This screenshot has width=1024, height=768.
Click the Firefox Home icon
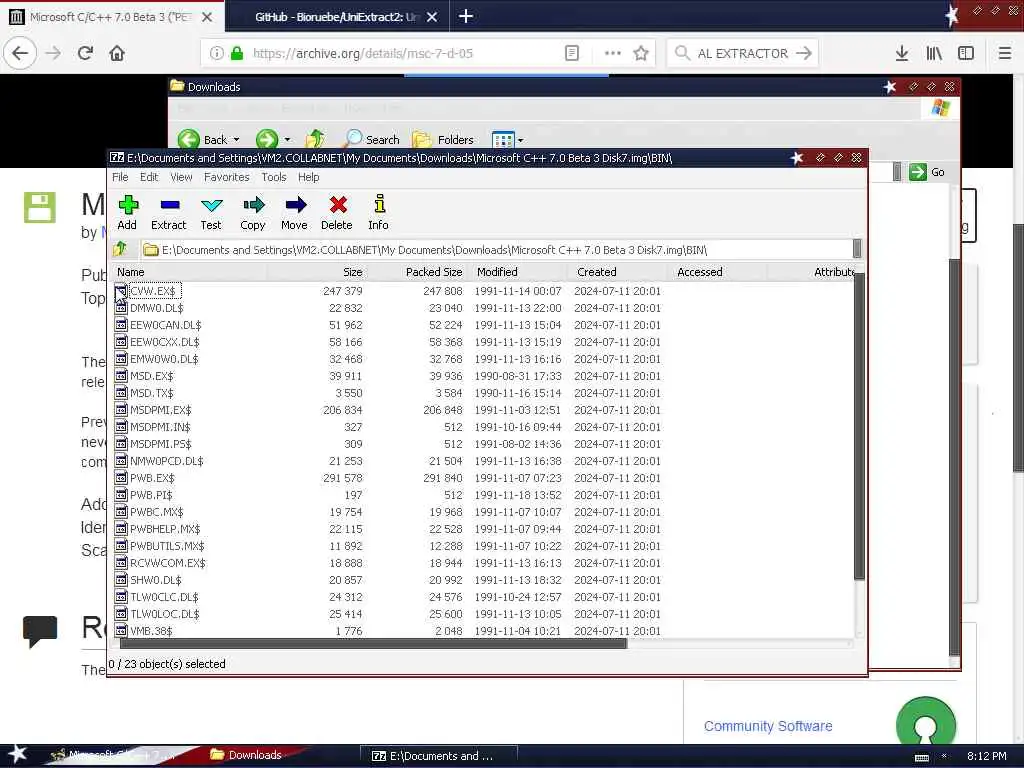coord(117,53)
